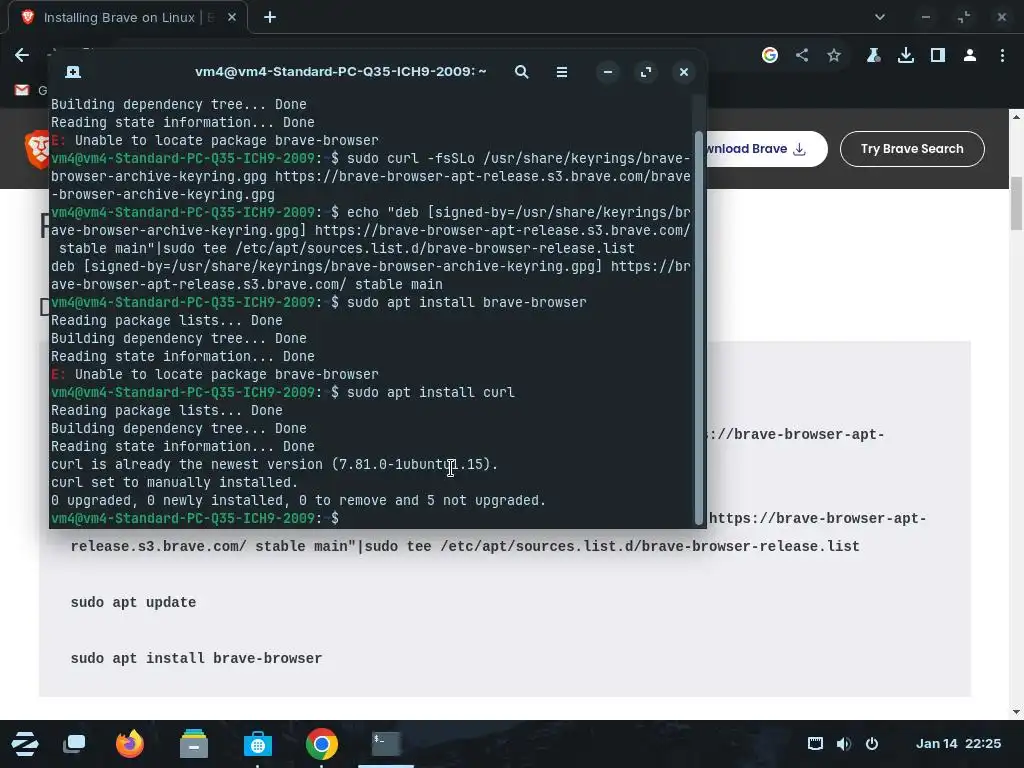
Task: Click the browser page scrollbar thumb
Action: coord(1016,203)
